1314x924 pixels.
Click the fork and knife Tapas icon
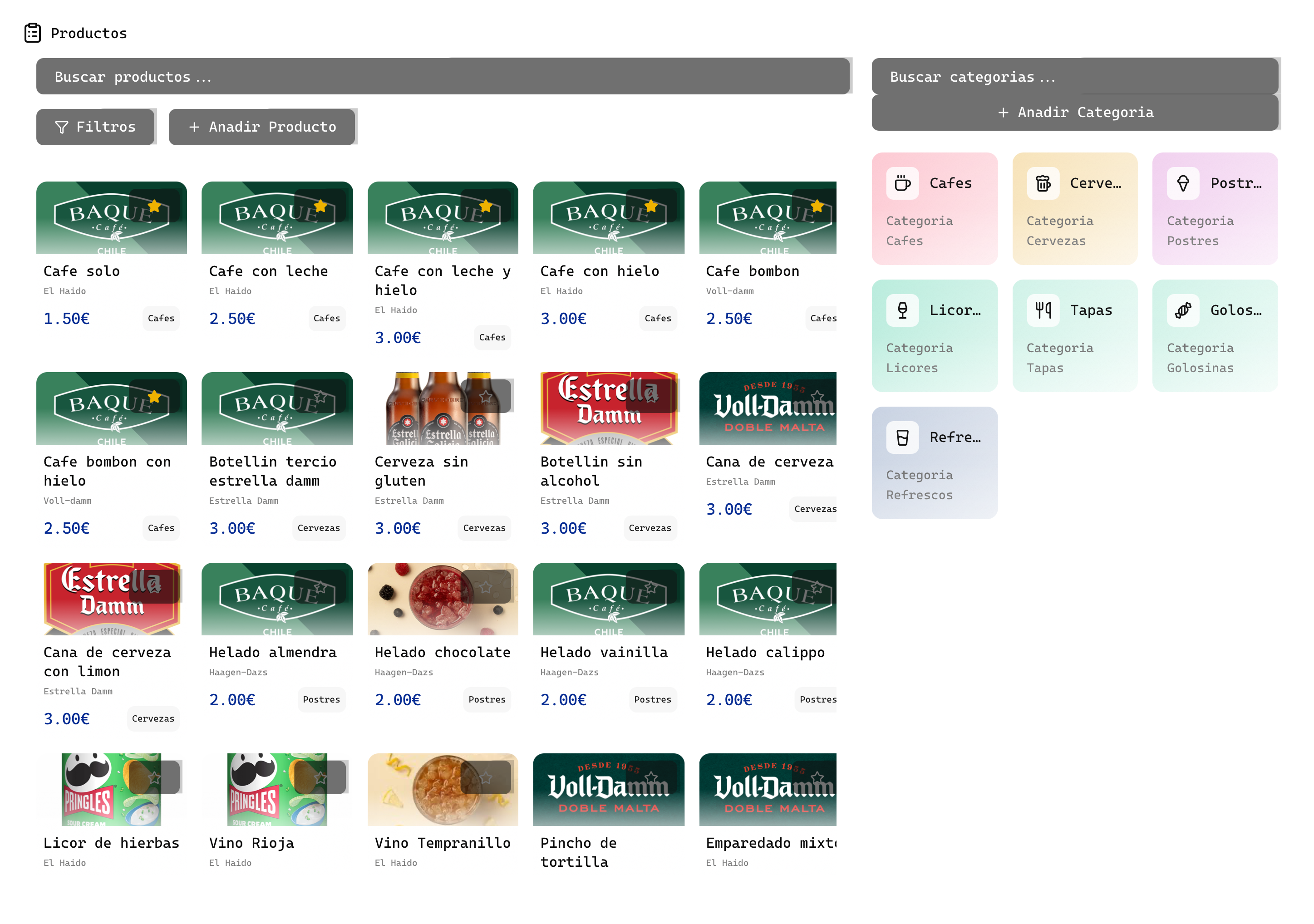coord(1043,310)
